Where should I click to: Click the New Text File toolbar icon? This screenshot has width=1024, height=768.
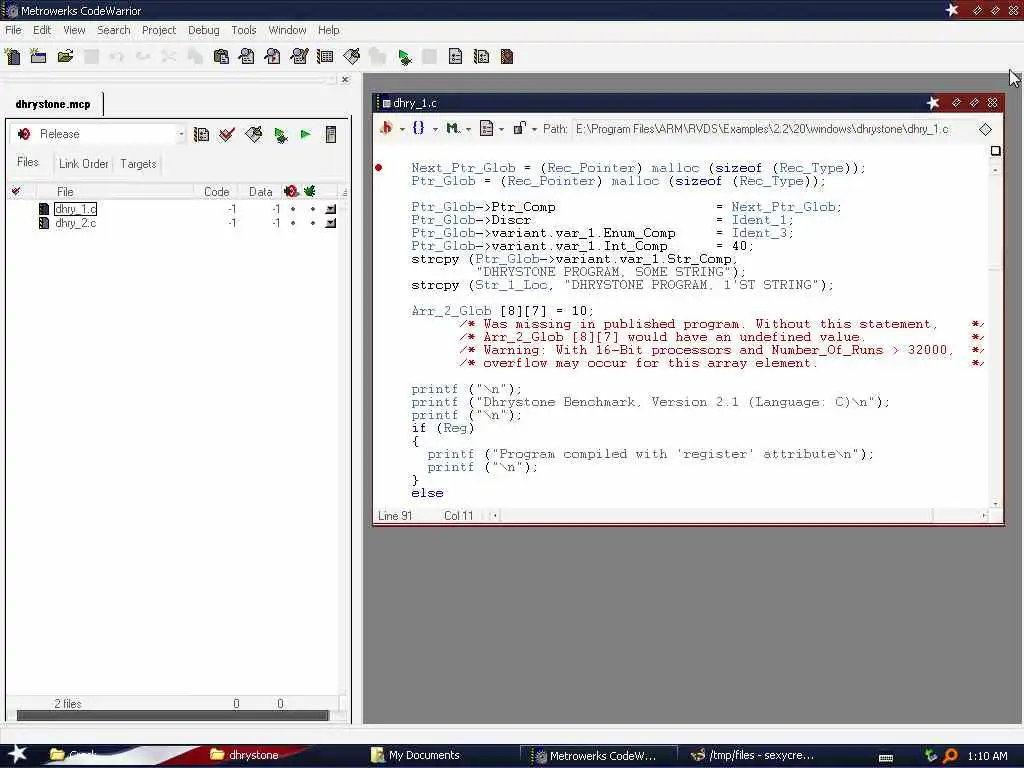click(12, 57)
